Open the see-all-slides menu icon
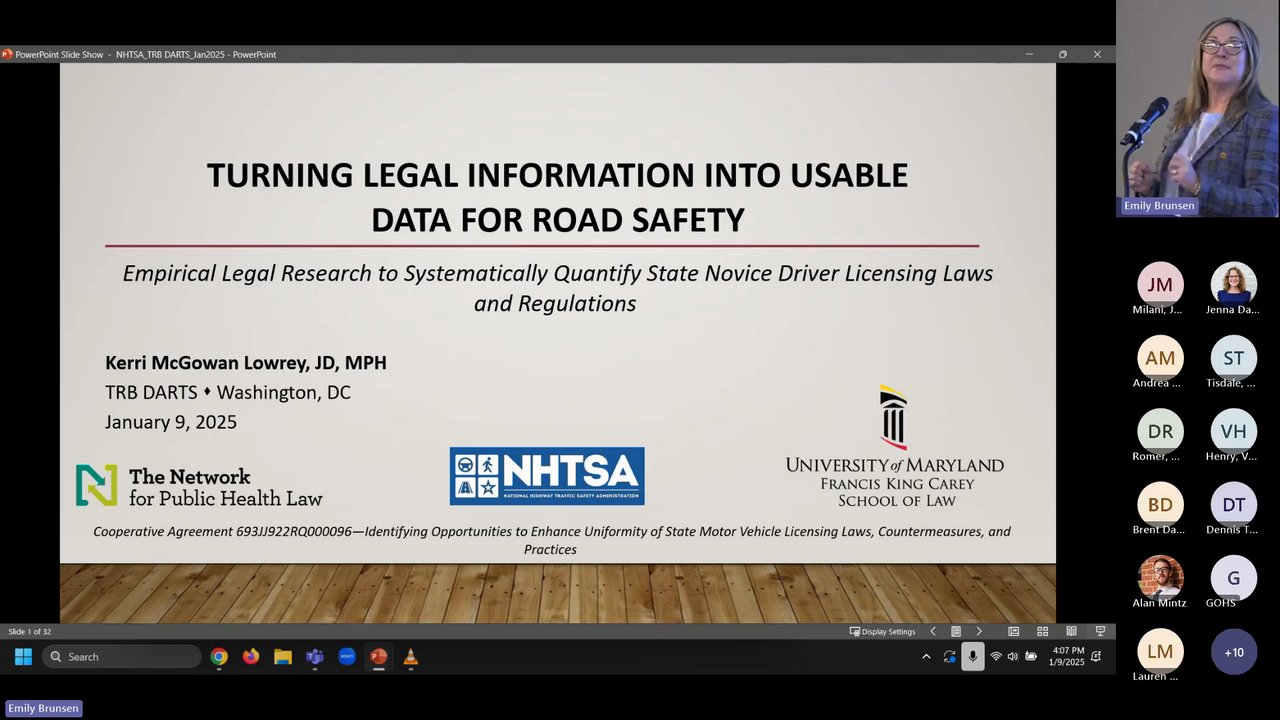Screen dimensions: 1280x720 pos(956,631)
